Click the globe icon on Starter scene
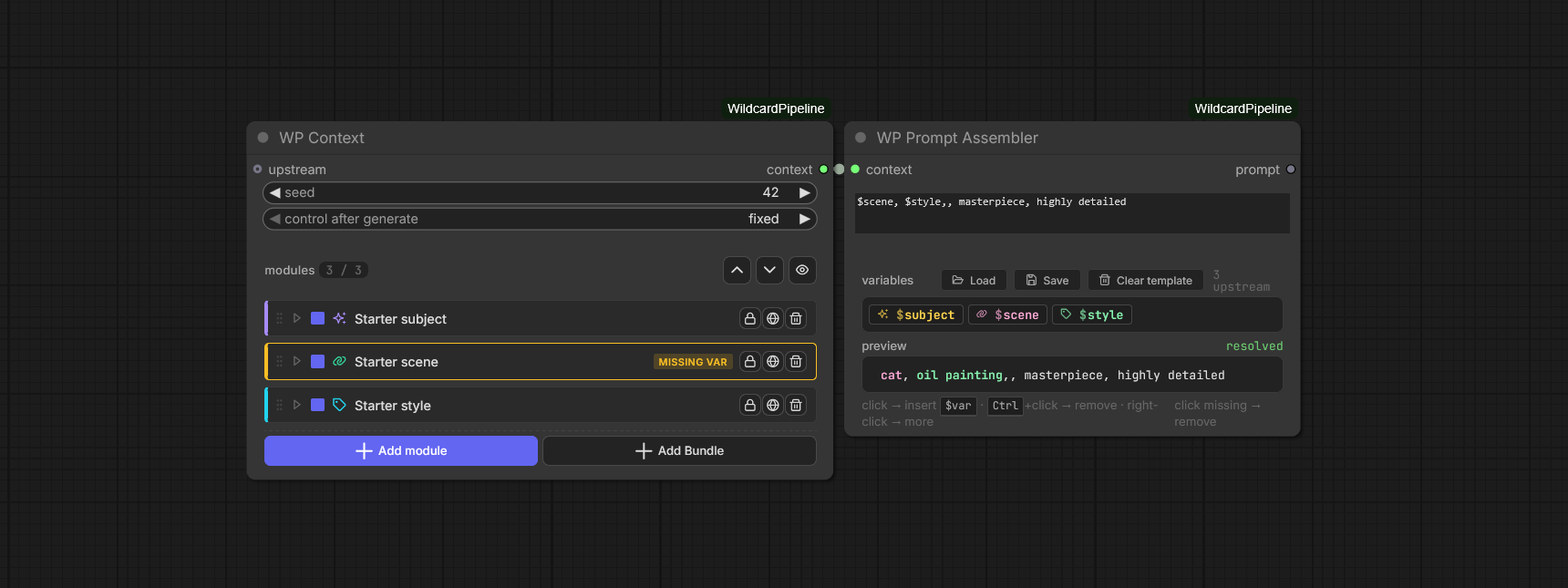The image size is (1568, 588). tap(773, 362)
